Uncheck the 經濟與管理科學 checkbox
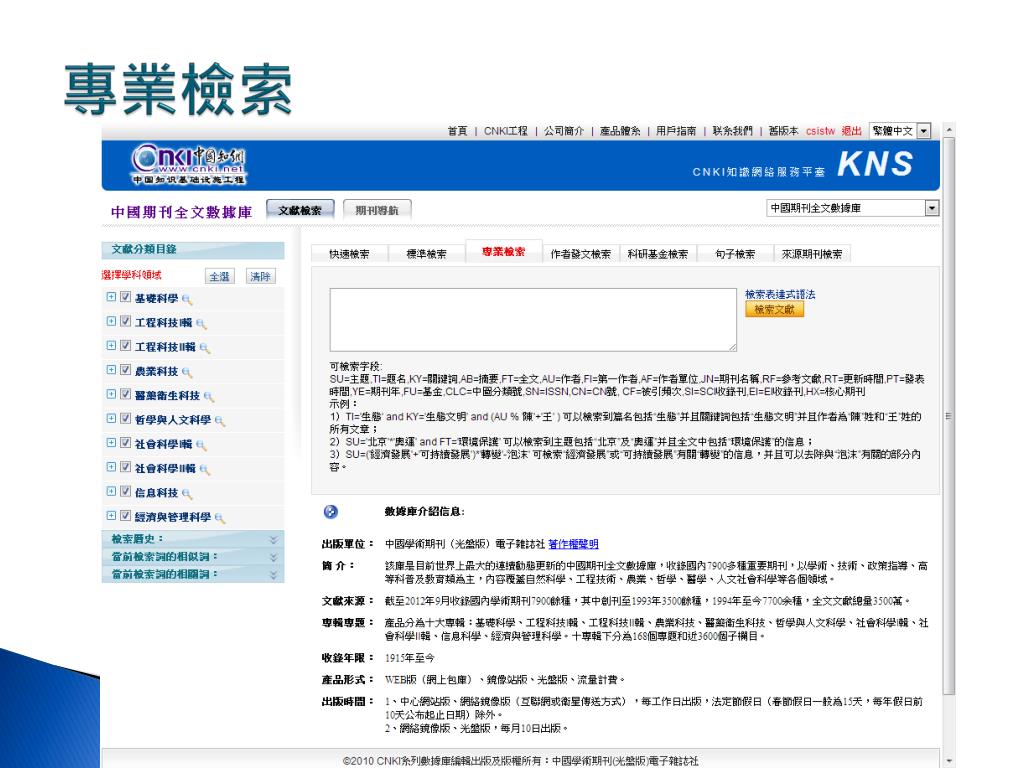Viewport: 1024px width, 768px height. click(125, 516)
